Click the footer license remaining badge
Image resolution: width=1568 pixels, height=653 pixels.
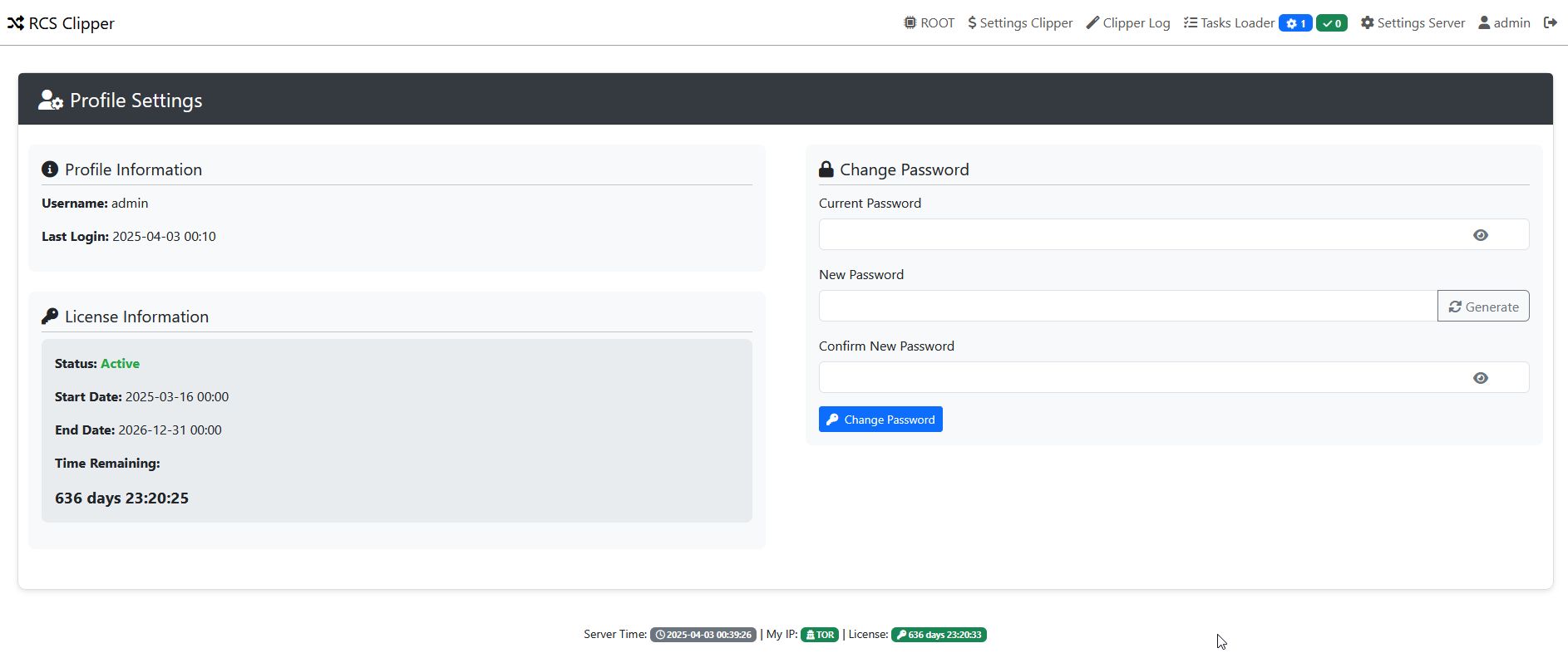click(939, 635)
